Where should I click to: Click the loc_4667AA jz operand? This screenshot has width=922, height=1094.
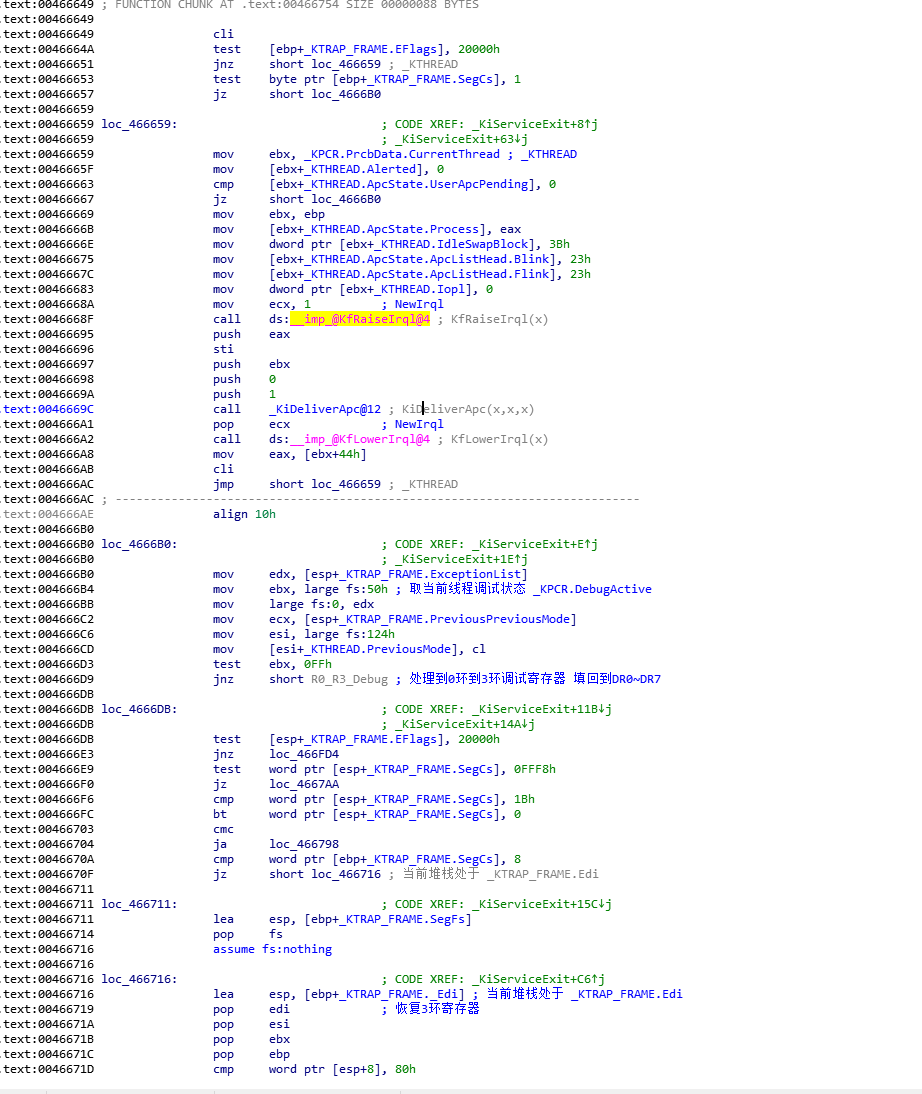304,784
